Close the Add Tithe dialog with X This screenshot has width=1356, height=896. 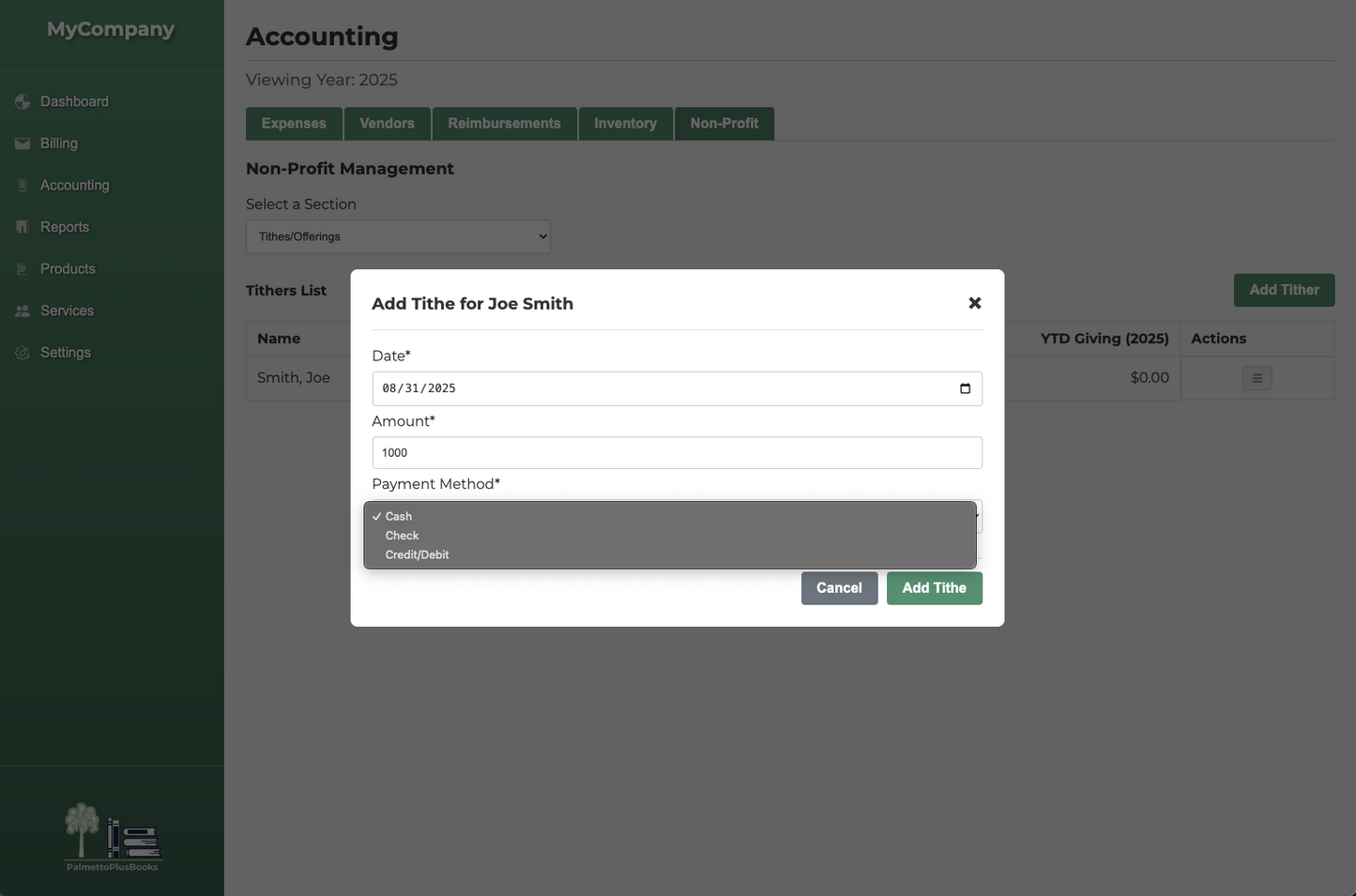[974, 303]
